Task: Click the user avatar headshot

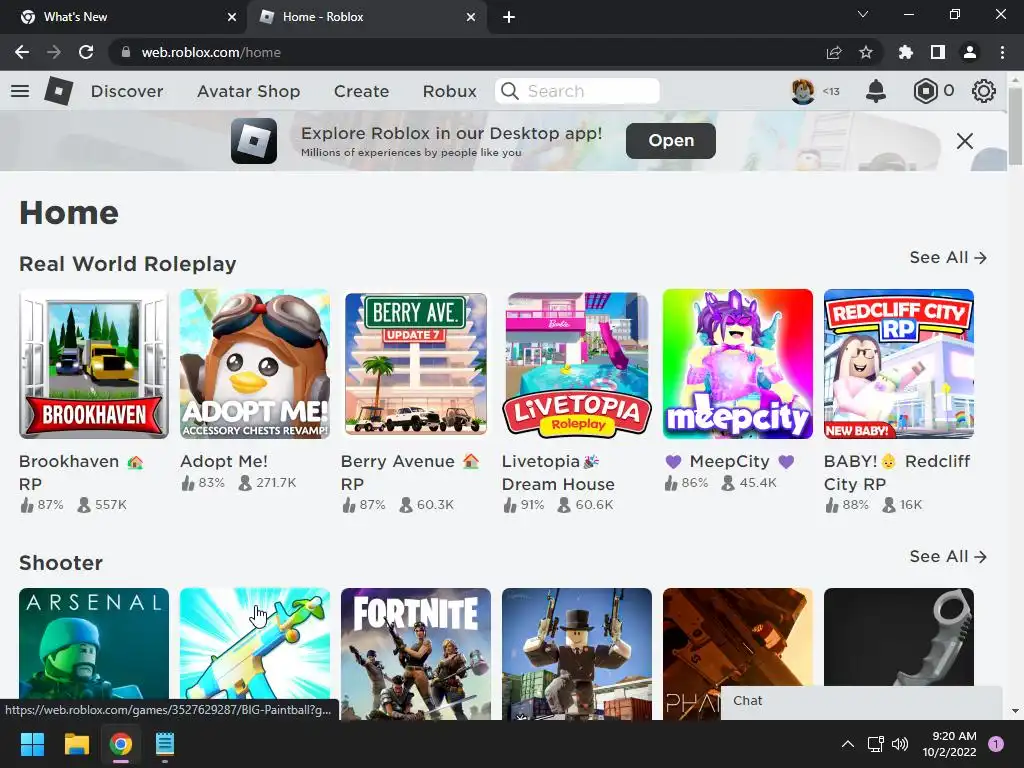Action: [803, 91]
